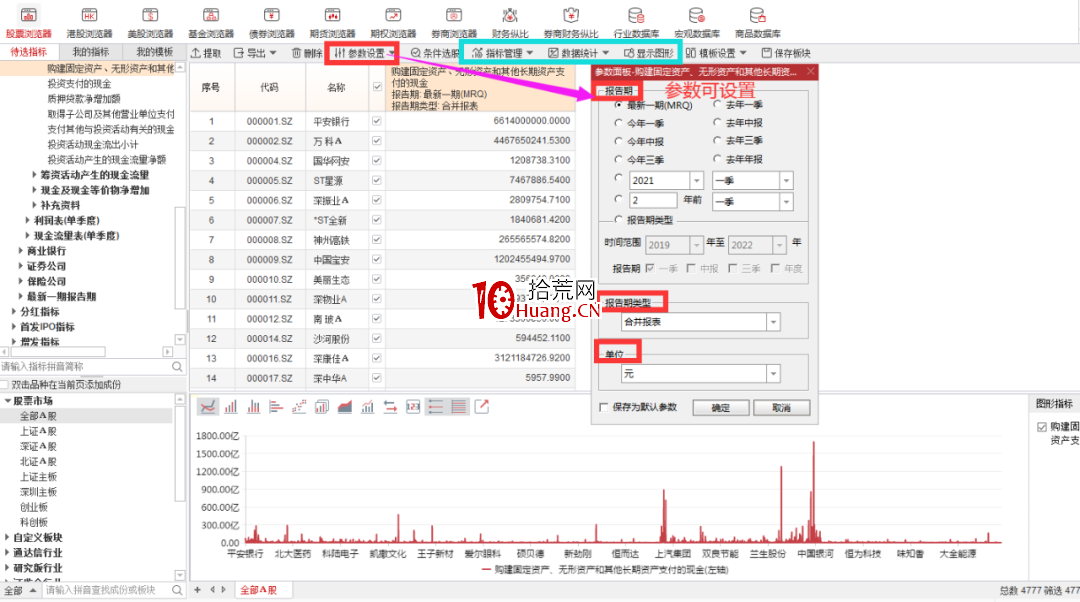Select 上证A股 in the market tree

pos(38,431)
